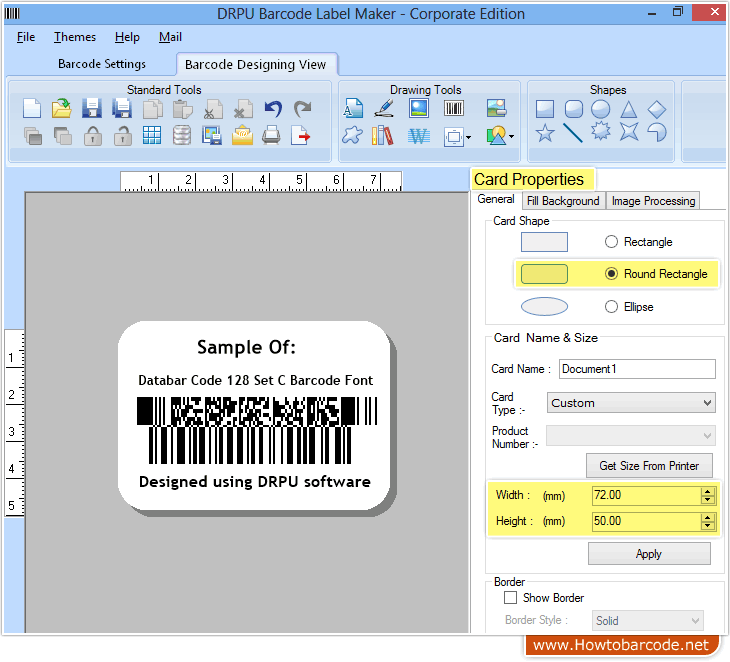Switch to the Barcode Settings tab
Image resolution: width=730 pixels, height=662 pixels.
[x=101, y=64]
